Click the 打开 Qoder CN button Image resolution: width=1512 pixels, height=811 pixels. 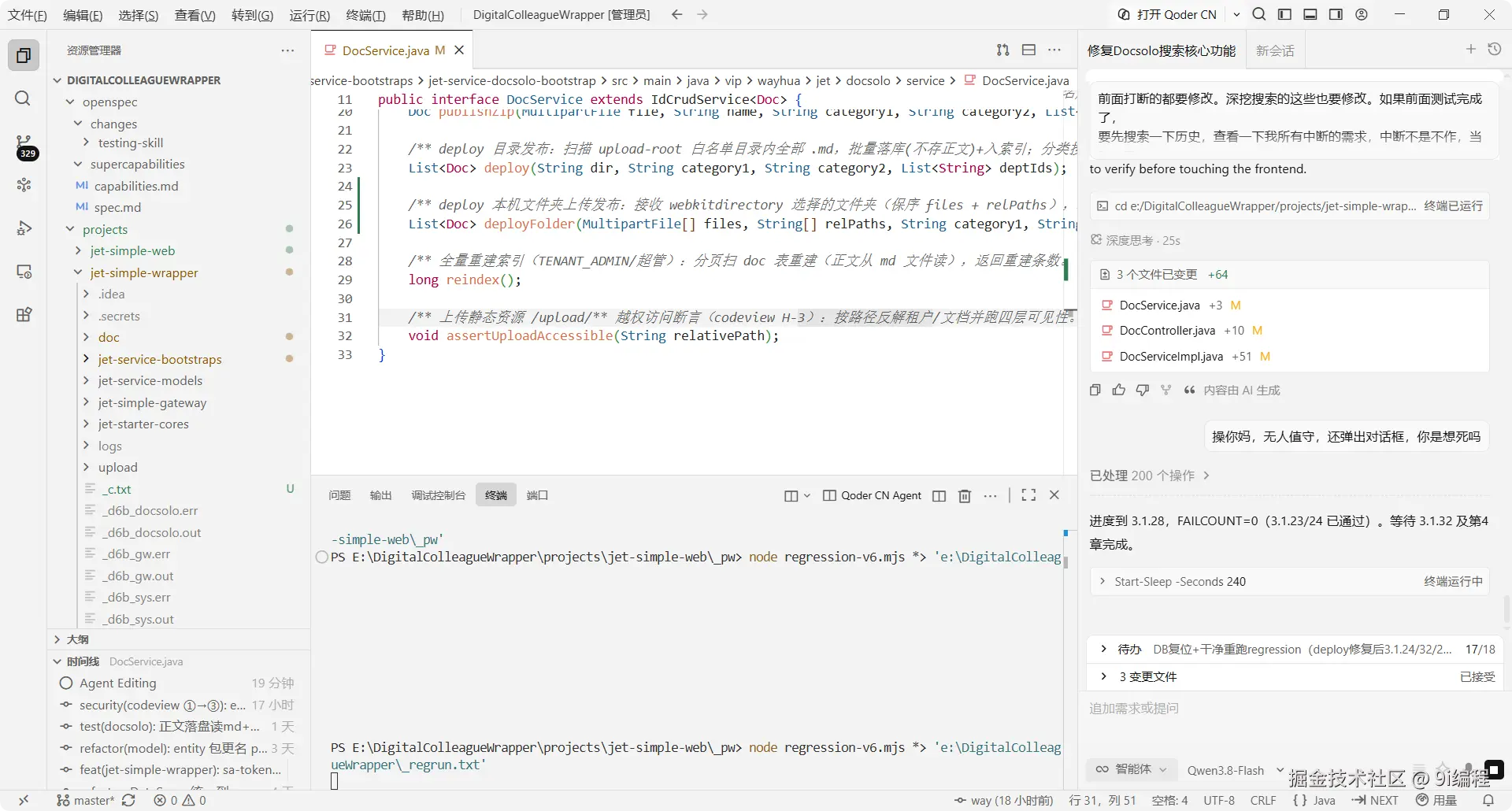pyautogui.click(x=1168, y=14)
